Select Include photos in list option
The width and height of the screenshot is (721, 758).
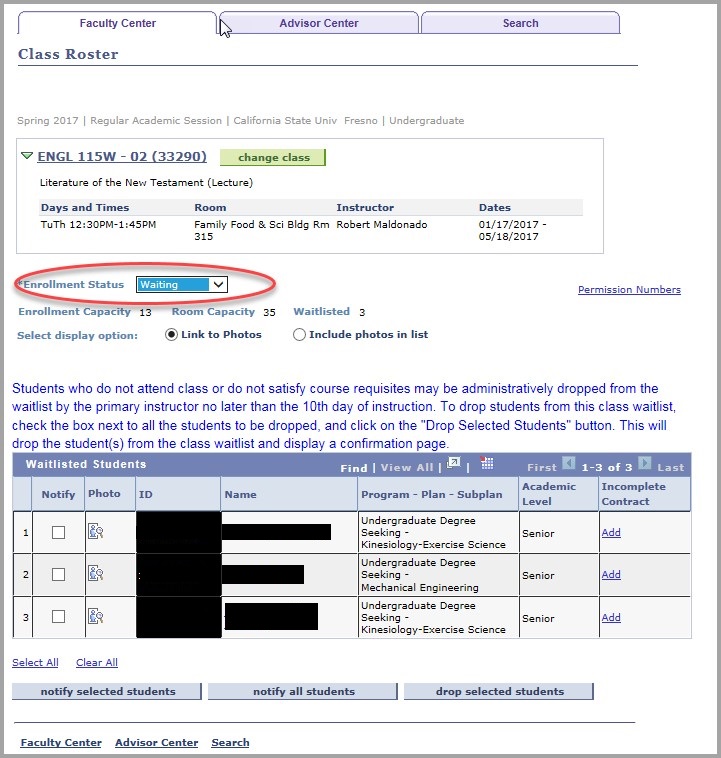tap(299, 335)
